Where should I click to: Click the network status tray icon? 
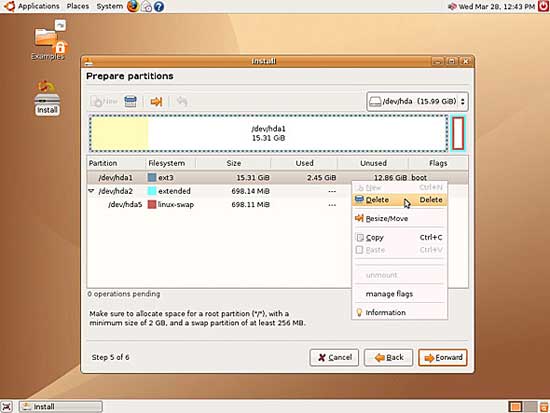[x=452, y=7]
